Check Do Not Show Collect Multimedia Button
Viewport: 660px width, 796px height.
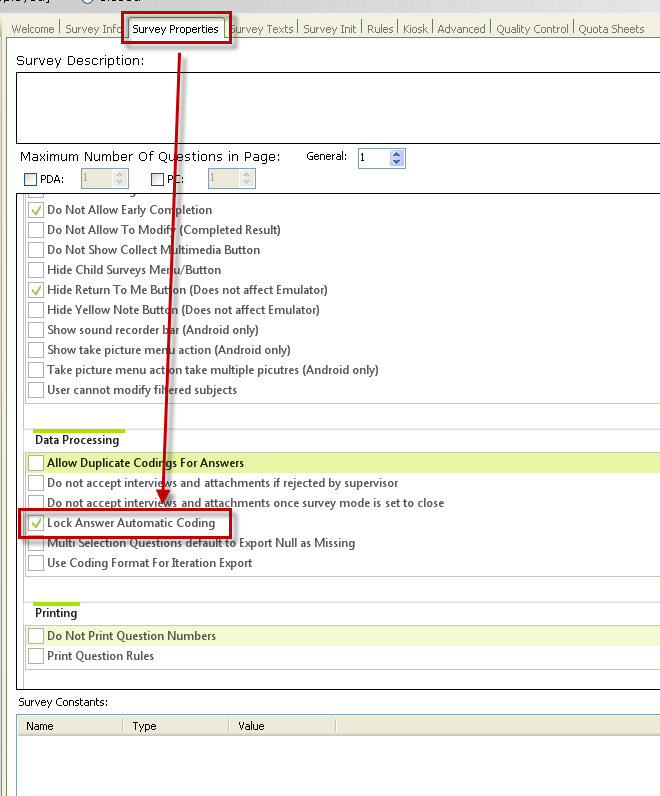[36, 250]
